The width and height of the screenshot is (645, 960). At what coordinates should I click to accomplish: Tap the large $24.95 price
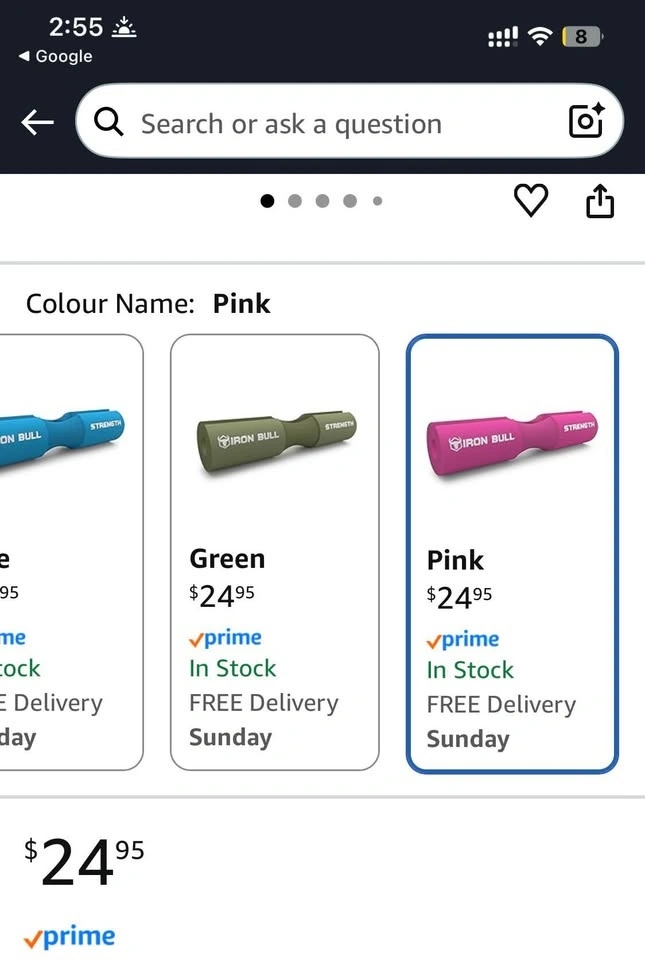(85, 862)
